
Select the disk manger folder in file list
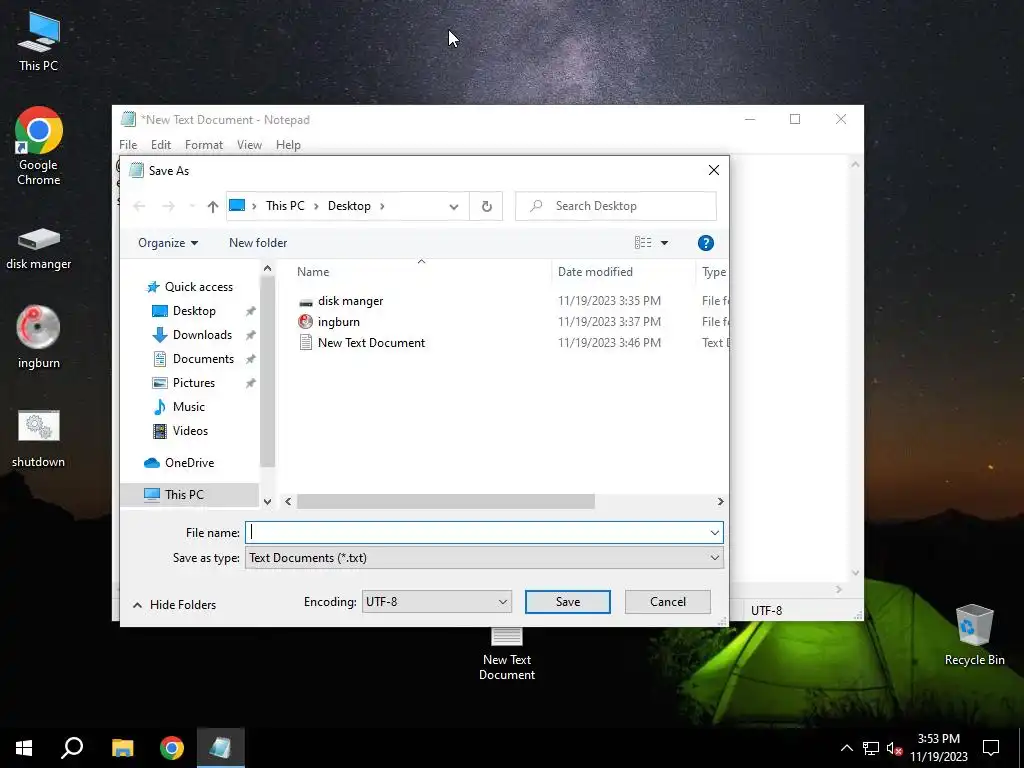pos(350,301)
